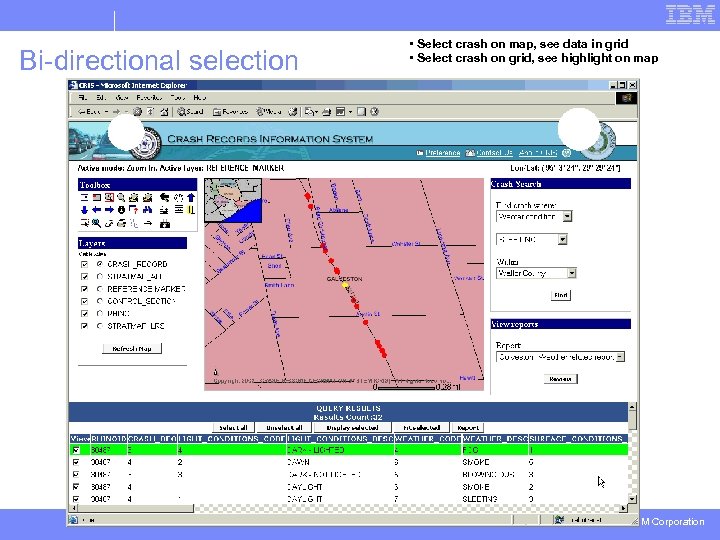Toggle the View checkbox in the SLEETING row
This screenshot has height=540, width=720.
[x=76, y=499]
